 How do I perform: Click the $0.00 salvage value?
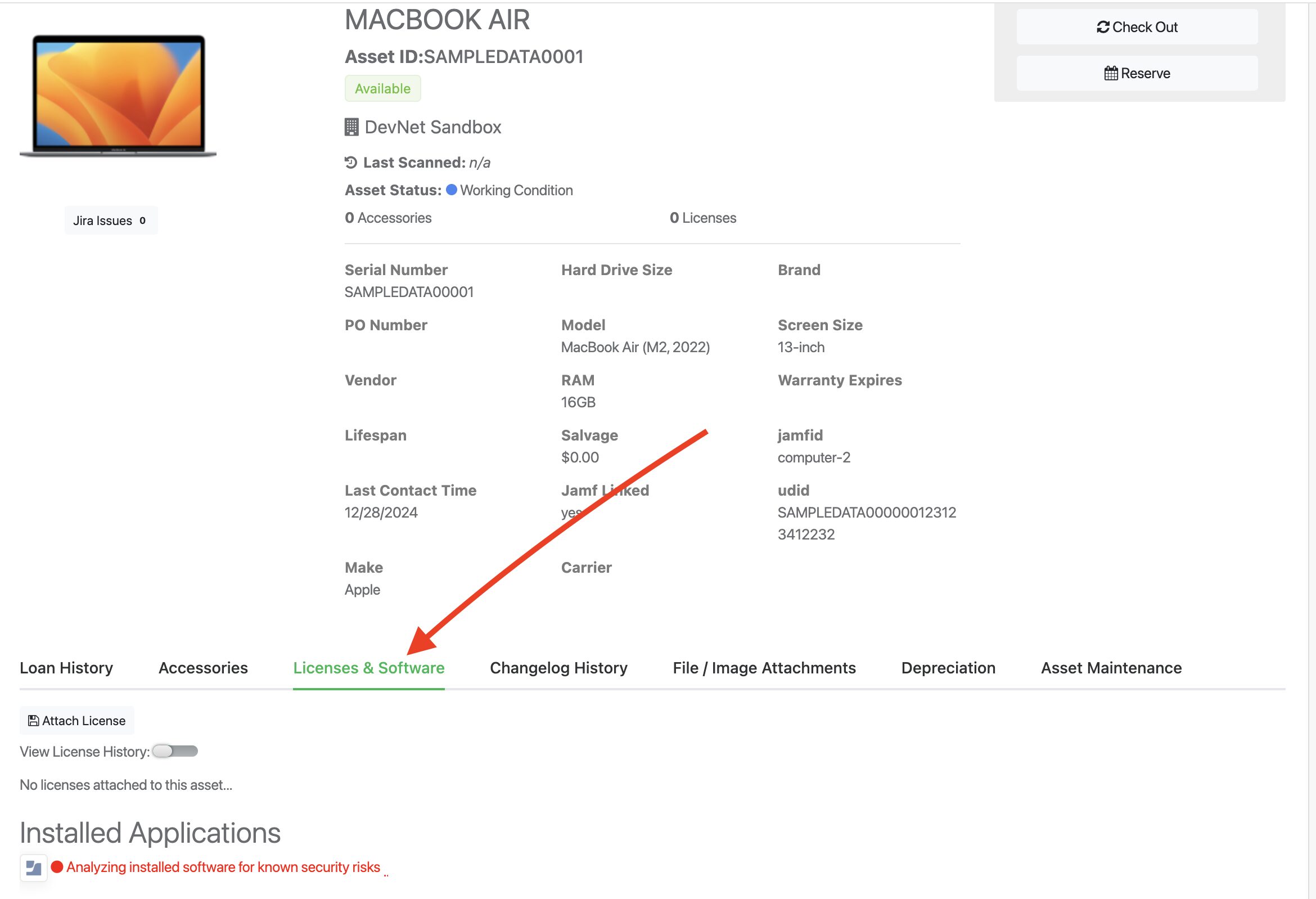pyautogui.click(x=580, y=457)
